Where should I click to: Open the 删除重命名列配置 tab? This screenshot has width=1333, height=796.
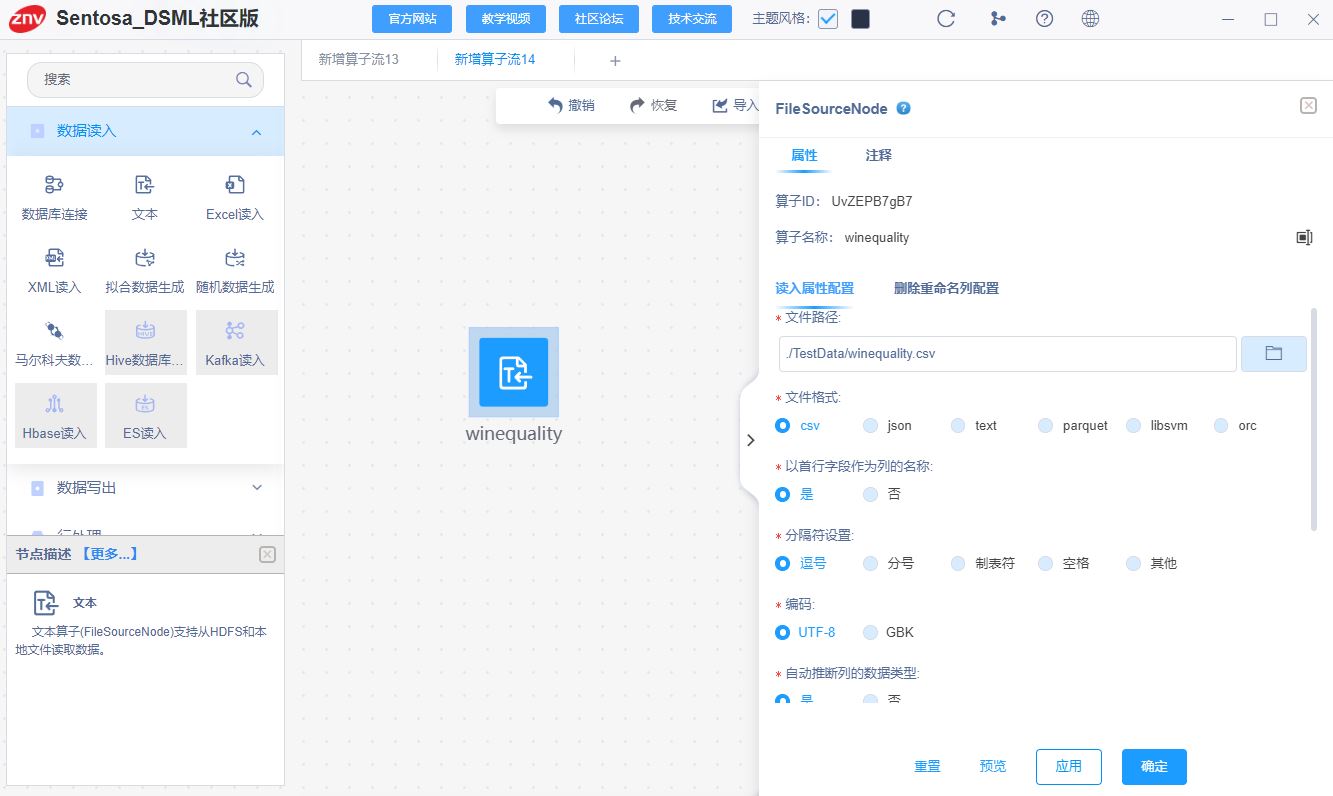click(946, 288)
